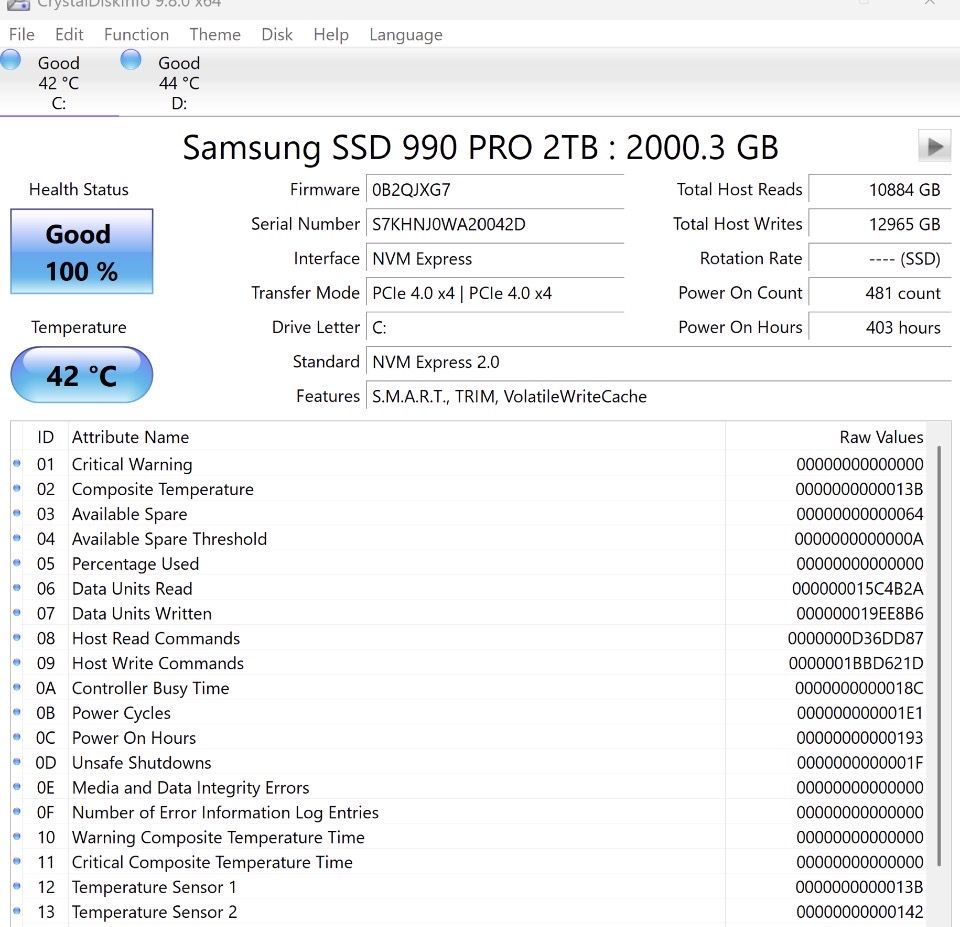Click the status dot beside Unsafe Shutdowns
Viewport: 960px width, 927px height.
tap(17, 763)
